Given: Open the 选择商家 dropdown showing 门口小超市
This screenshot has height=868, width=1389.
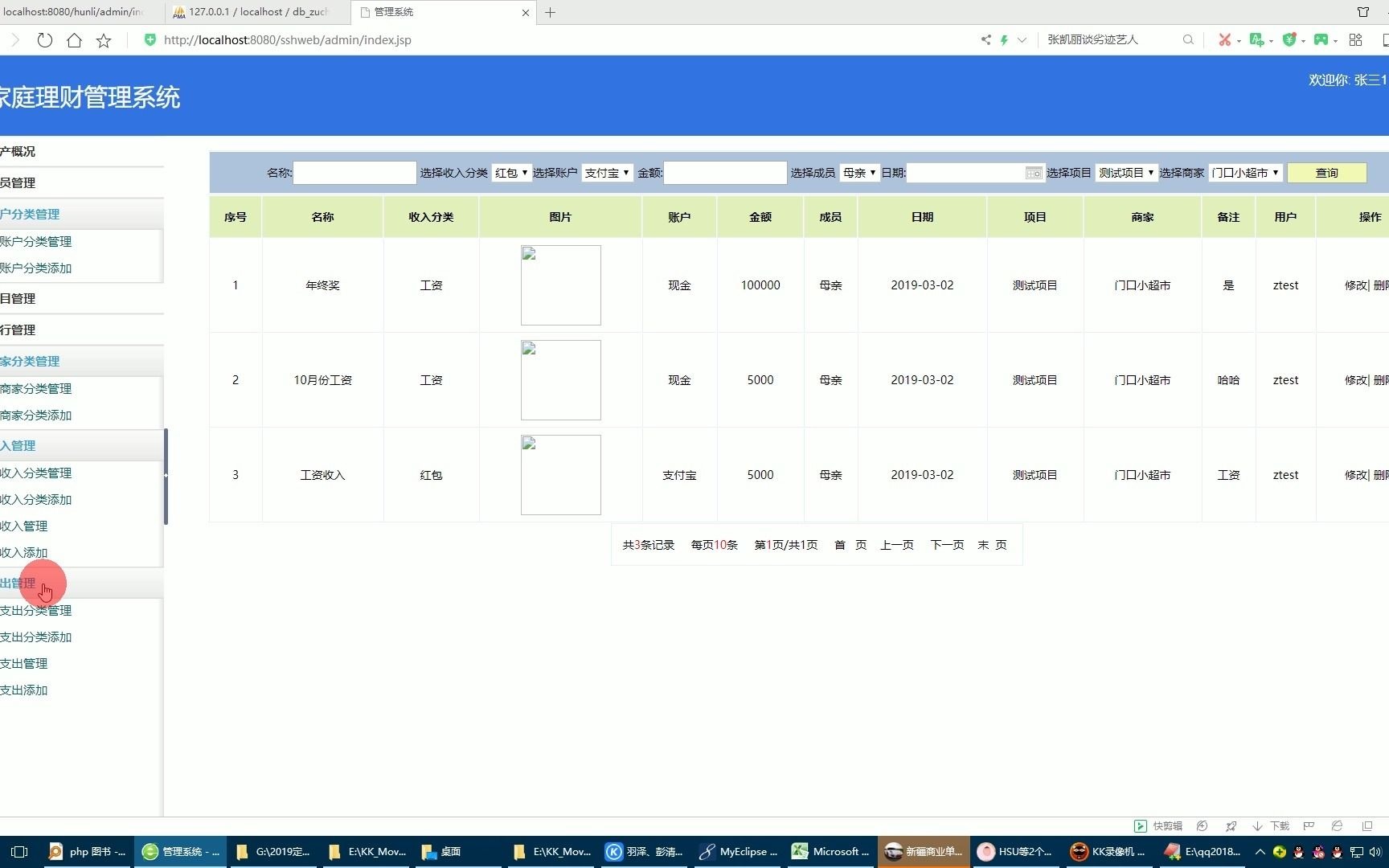Looking at the screenshot, I should 1245,173.
